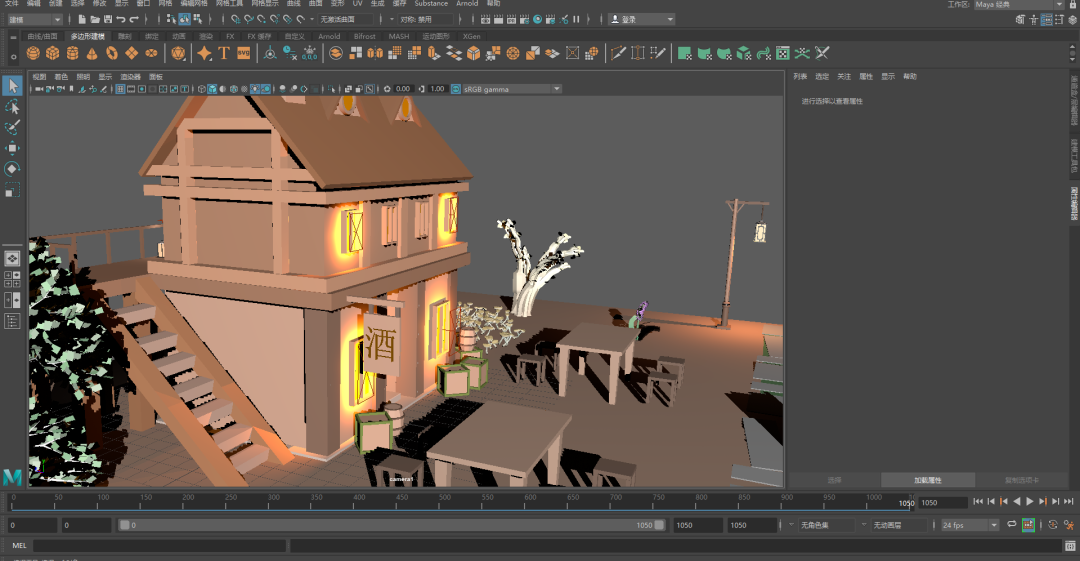Create a polygon cube from the shelf

click(52, 53)
